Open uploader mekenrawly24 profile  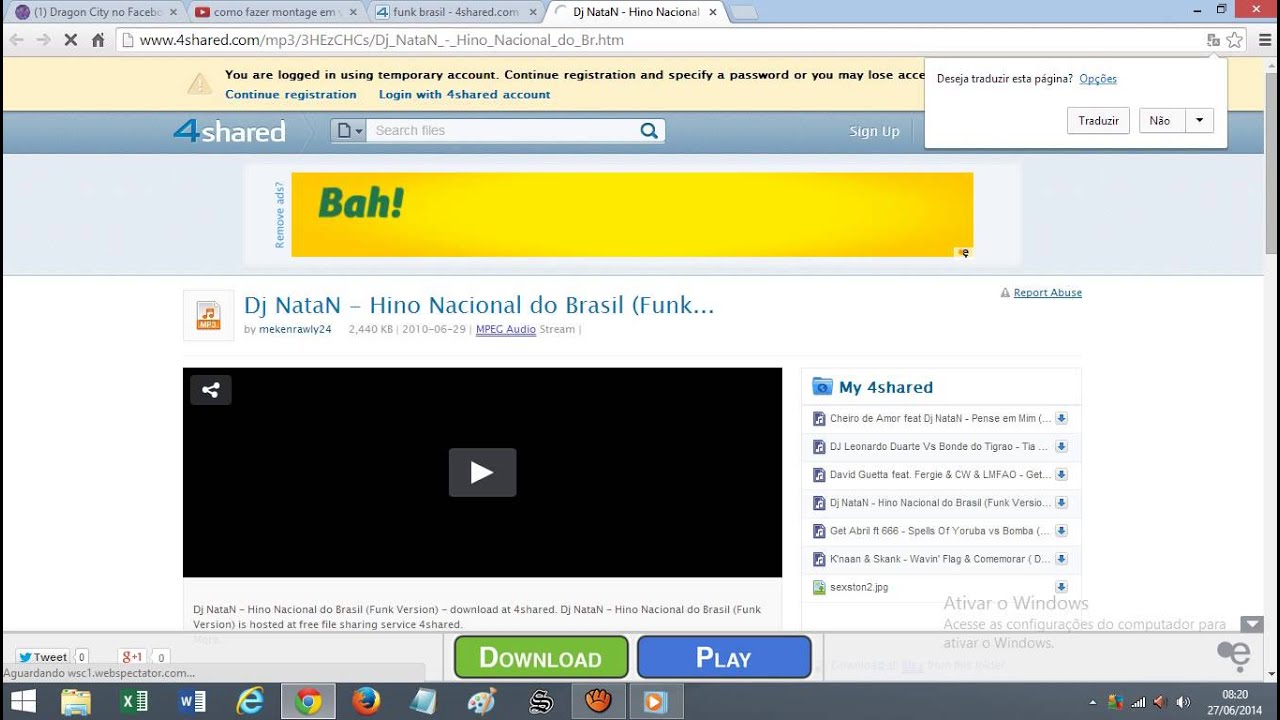[x=295, y=329]
